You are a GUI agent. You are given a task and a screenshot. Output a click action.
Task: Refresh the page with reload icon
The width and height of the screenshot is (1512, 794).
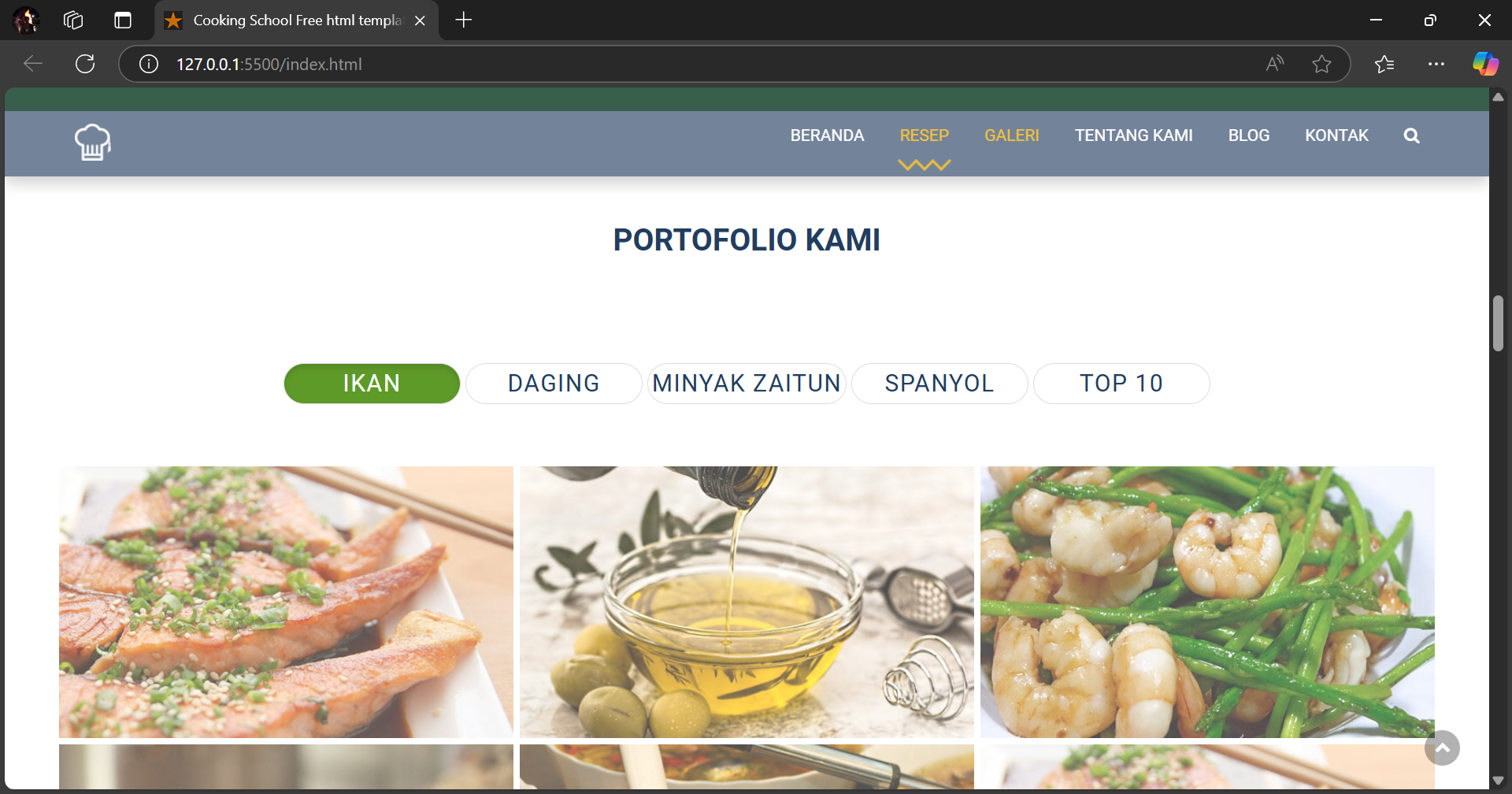(85, 64)
